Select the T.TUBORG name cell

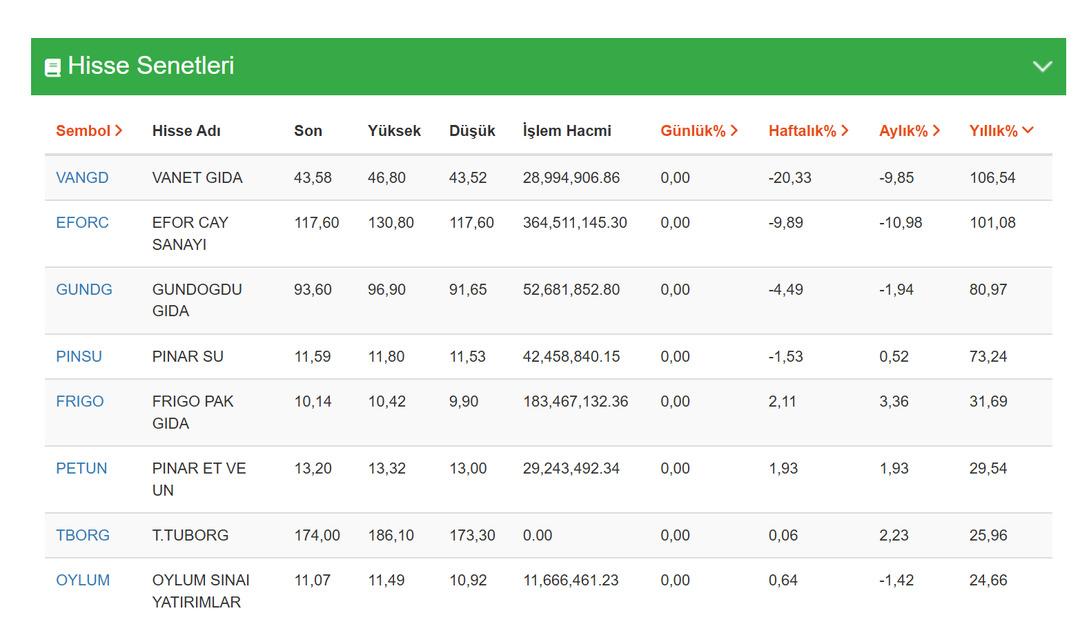point(190,536)
